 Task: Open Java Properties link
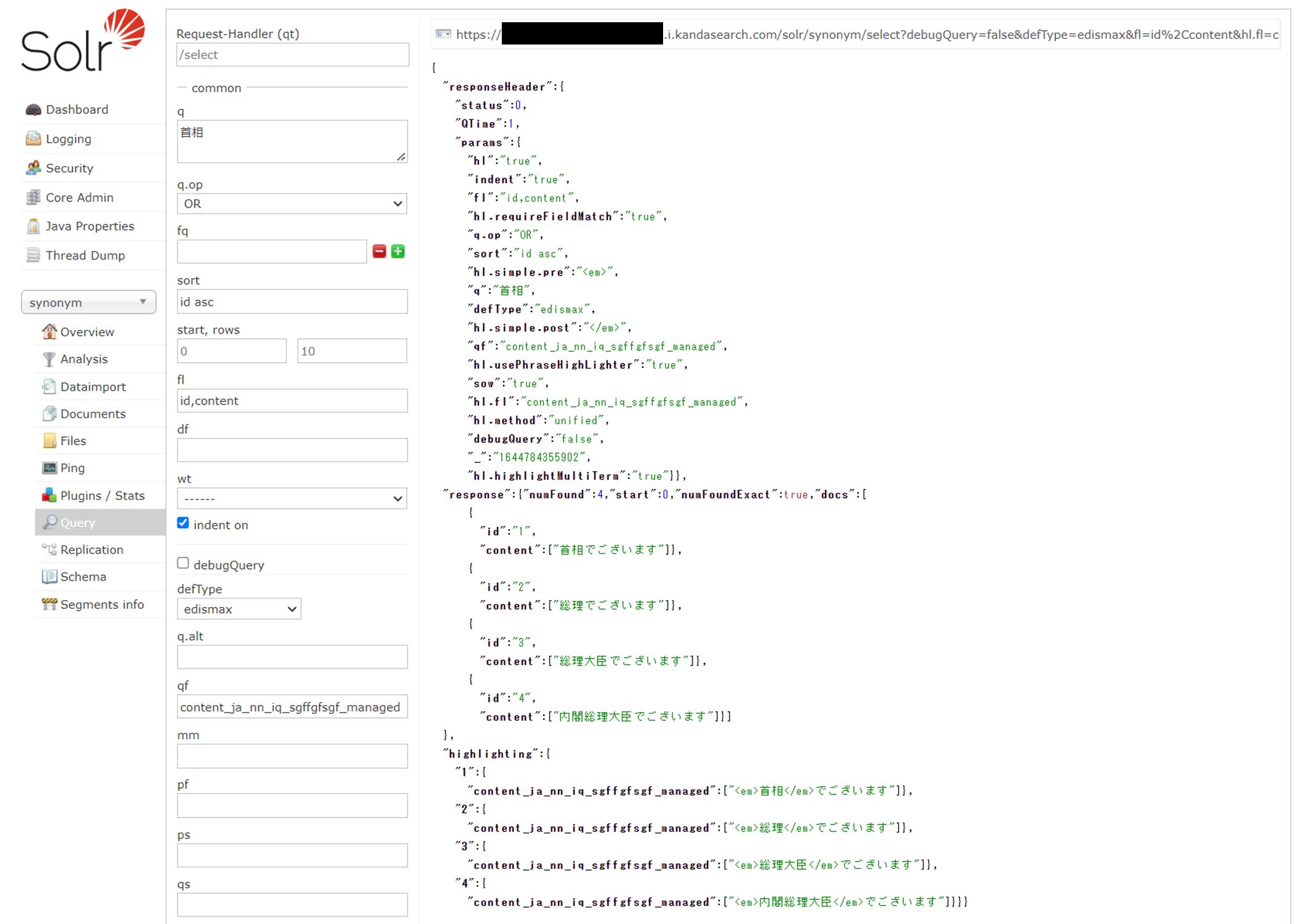[90, 226]
